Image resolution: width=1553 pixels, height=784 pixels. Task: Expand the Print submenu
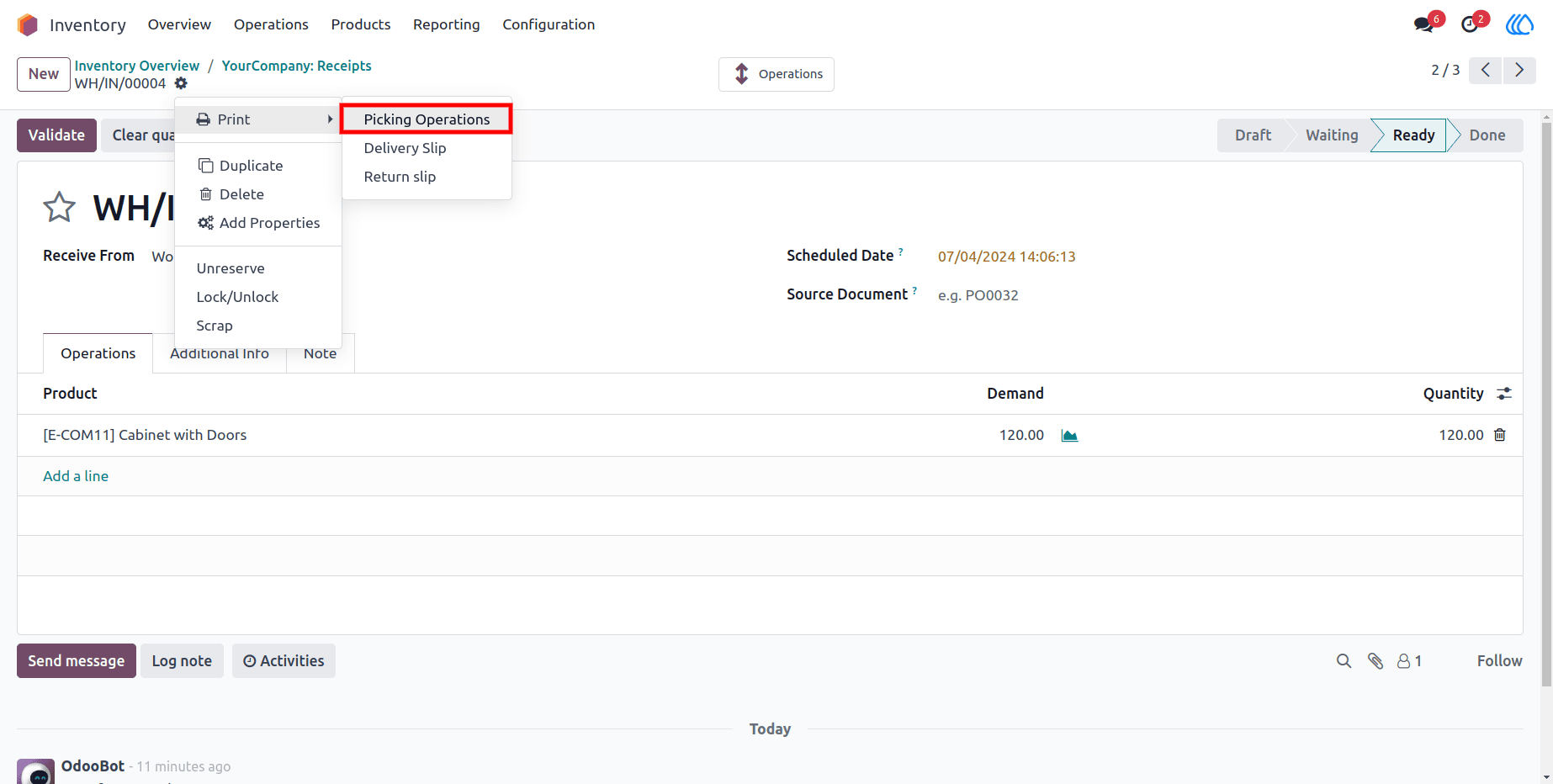click(258, 119)
